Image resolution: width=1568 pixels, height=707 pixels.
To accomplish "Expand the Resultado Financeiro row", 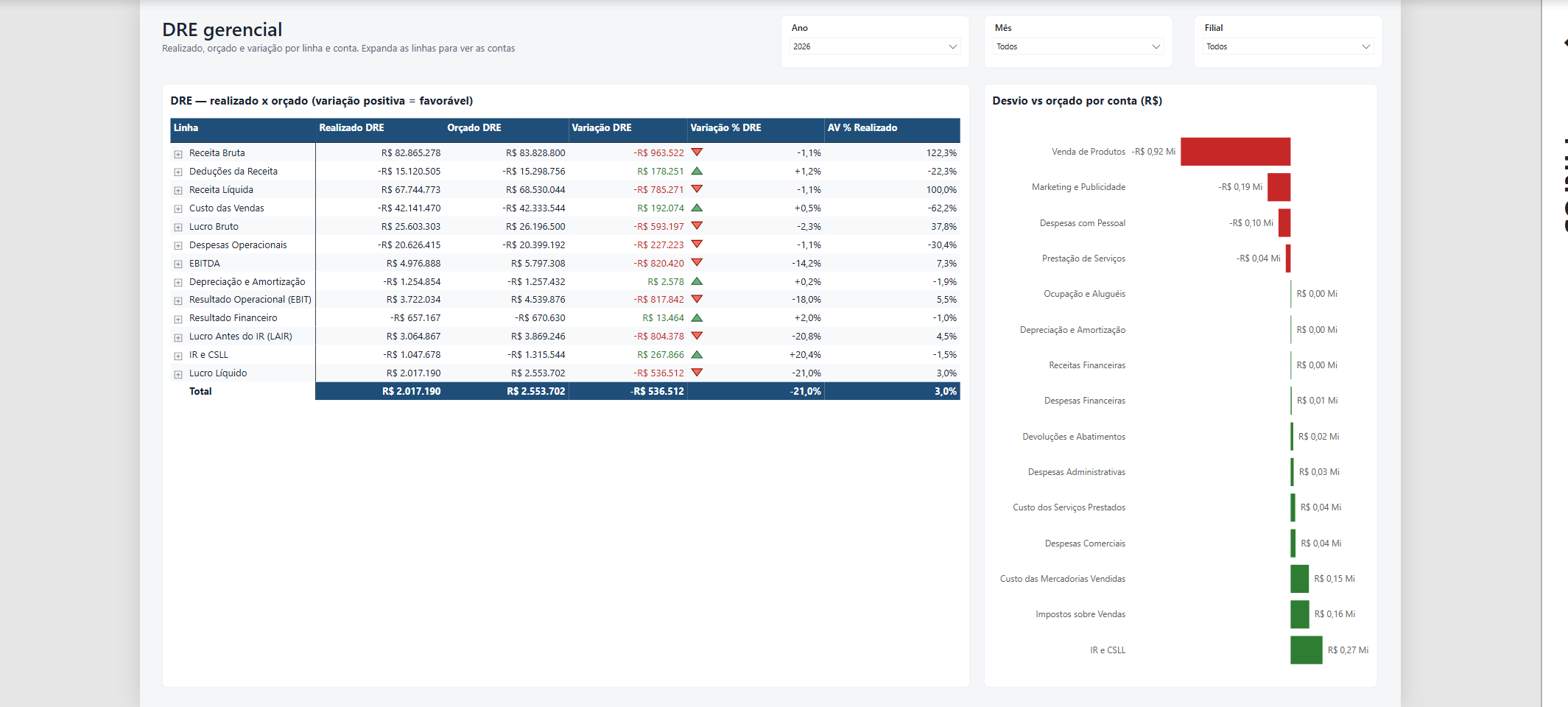I will pyautogui.click(x=178, y=319).
